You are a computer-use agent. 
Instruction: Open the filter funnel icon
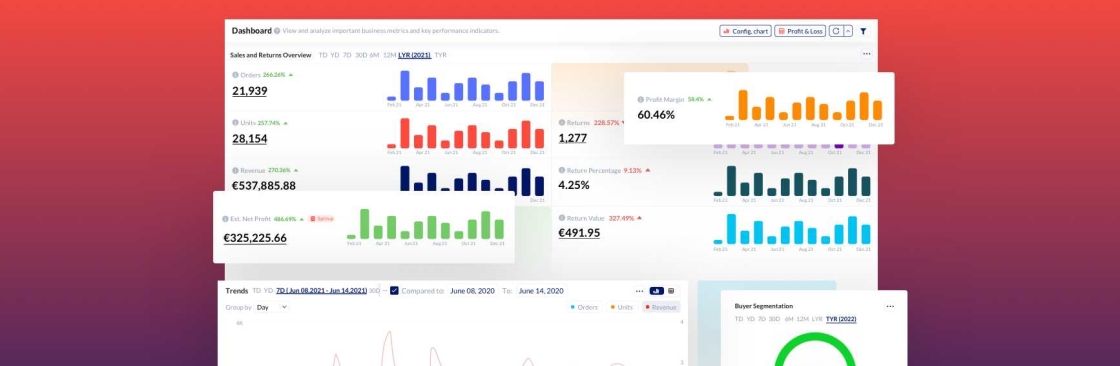pyautogui.click(x=863, y=31)
